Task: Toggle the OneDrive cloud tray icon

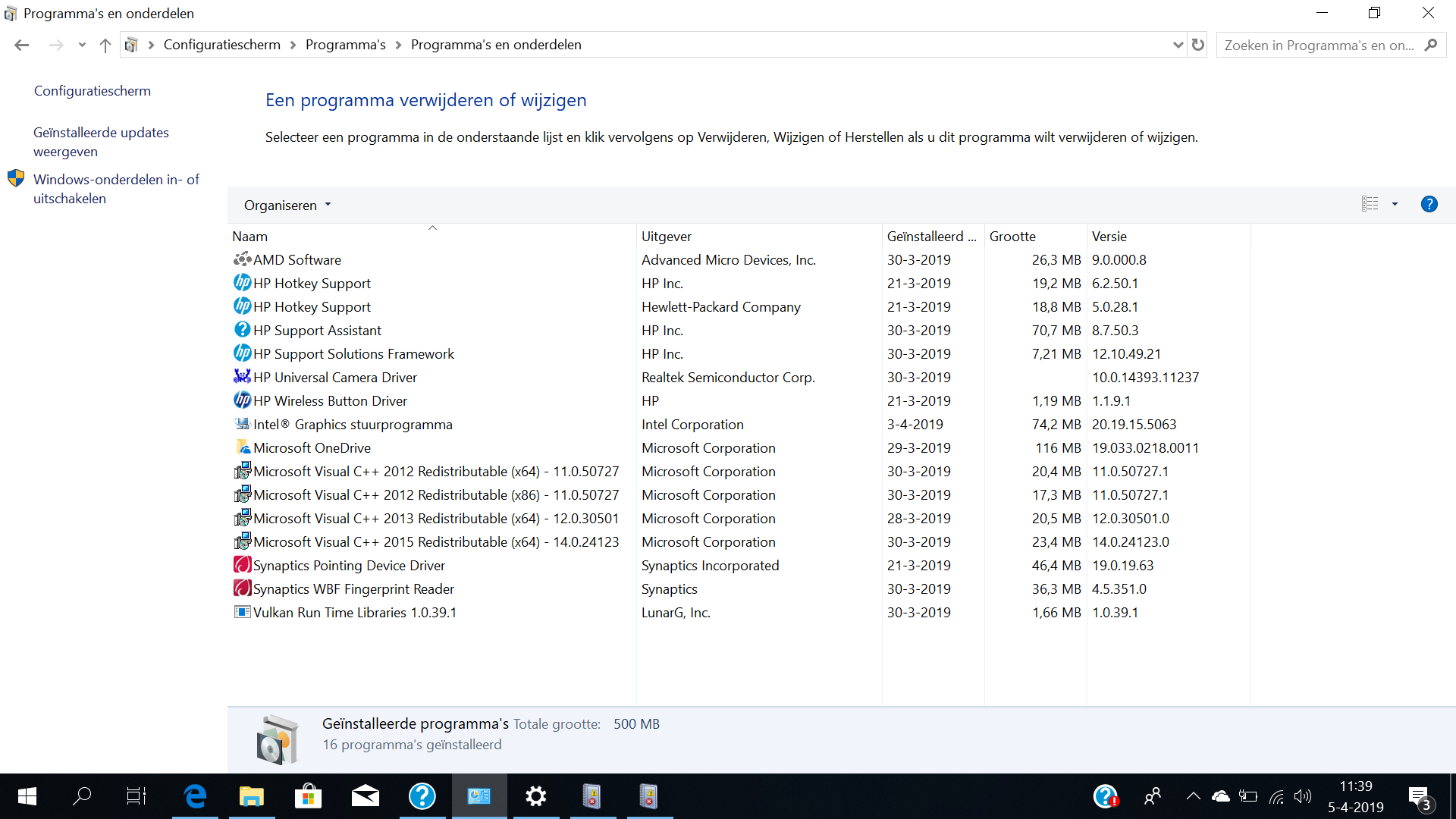Action: click(x=1221, y=795)
